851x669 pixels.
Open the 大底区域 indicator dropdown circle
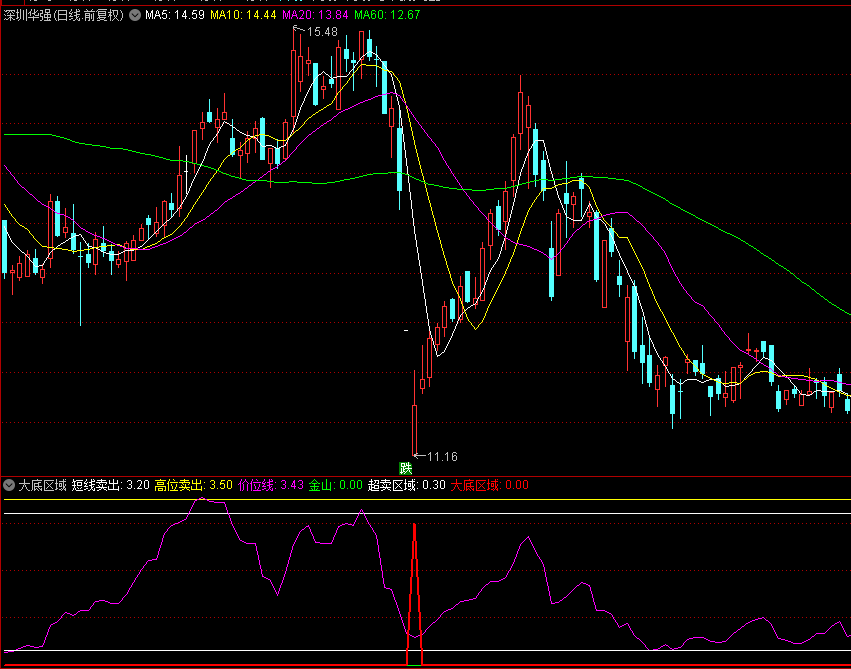coord(9,485)
